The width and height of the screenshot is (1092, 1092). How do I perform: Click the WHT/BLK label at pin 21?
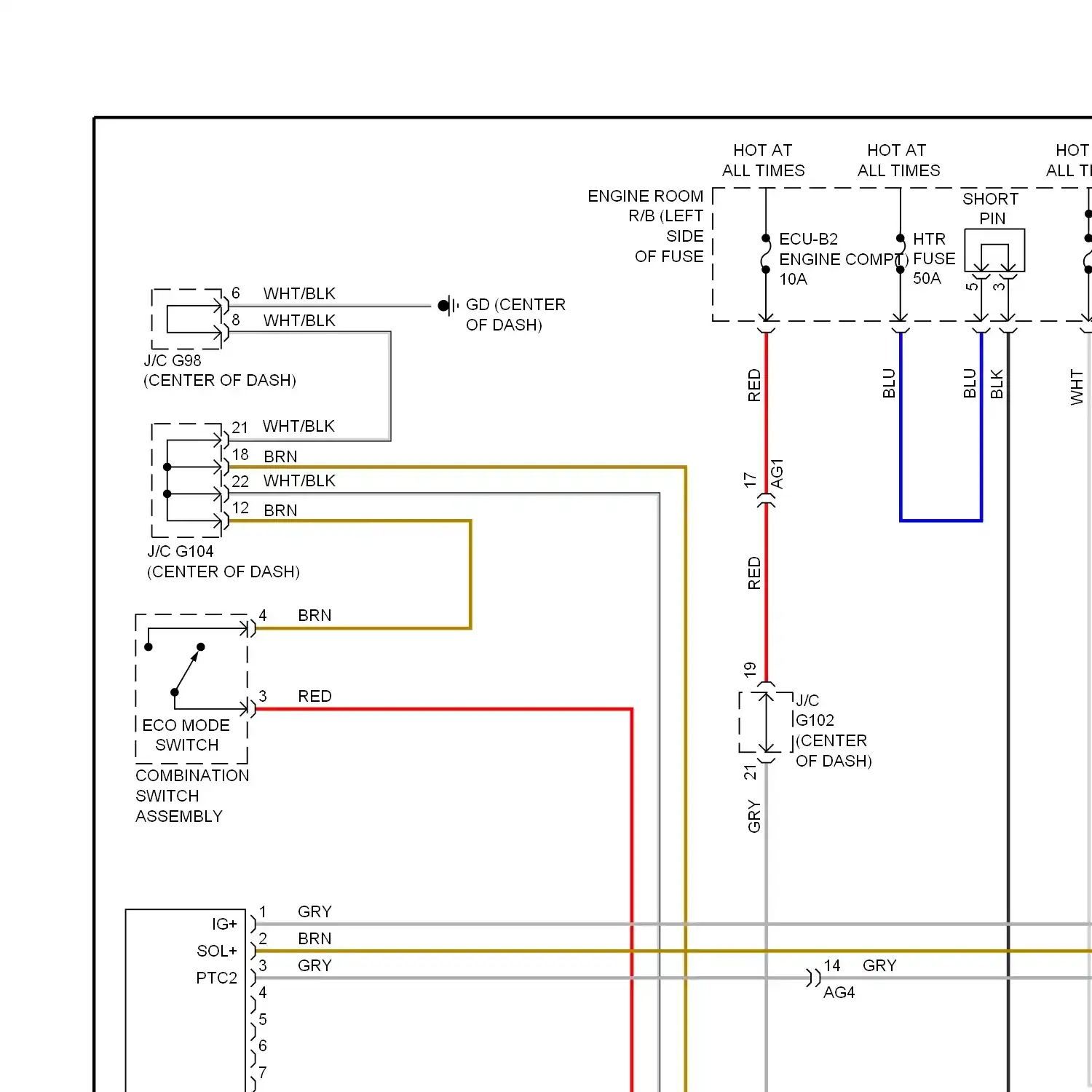(298, 426)
